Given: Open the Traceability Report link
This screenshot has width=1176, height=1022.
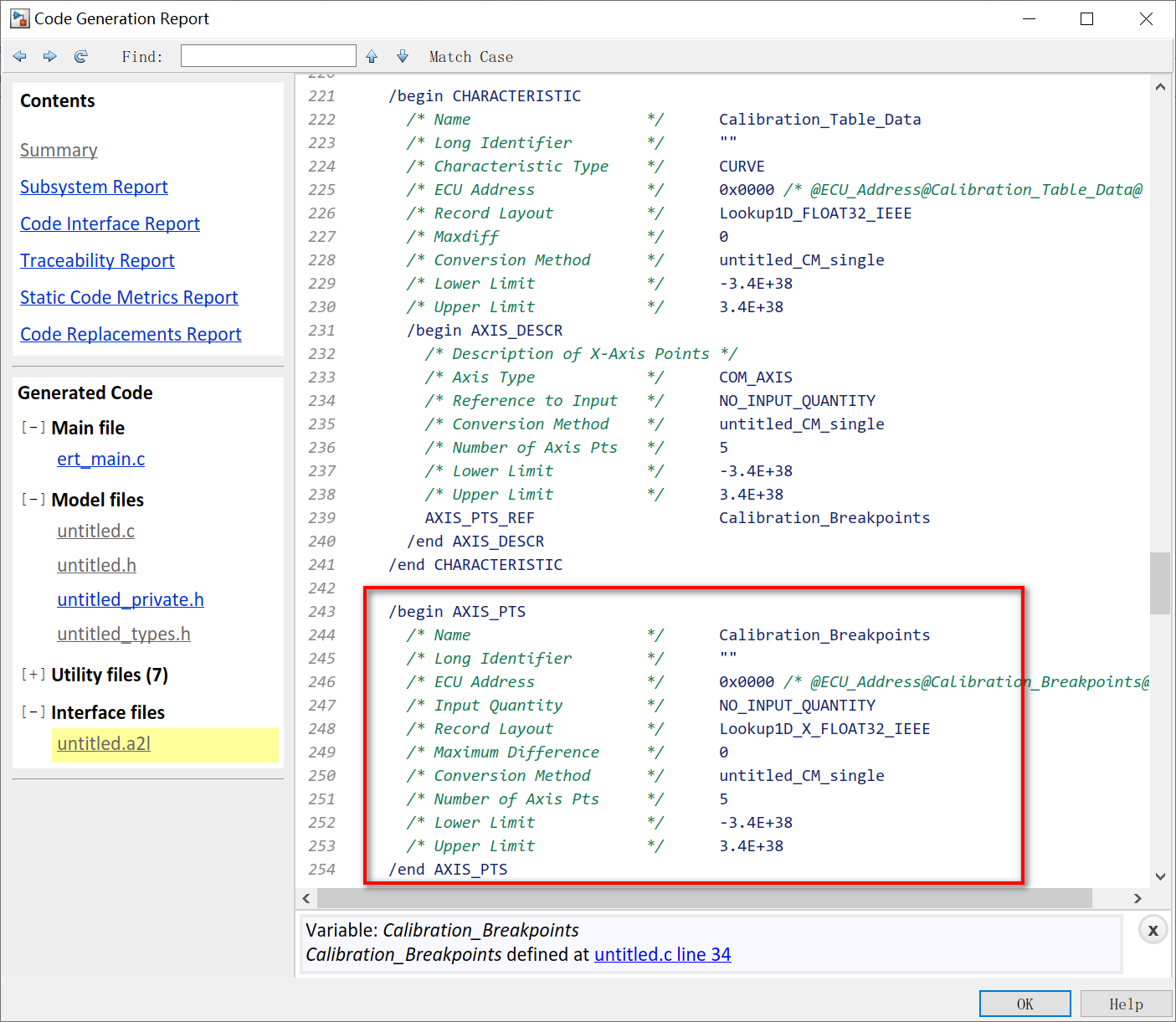Looking at the screenshot, I should (x=97, y=260).
